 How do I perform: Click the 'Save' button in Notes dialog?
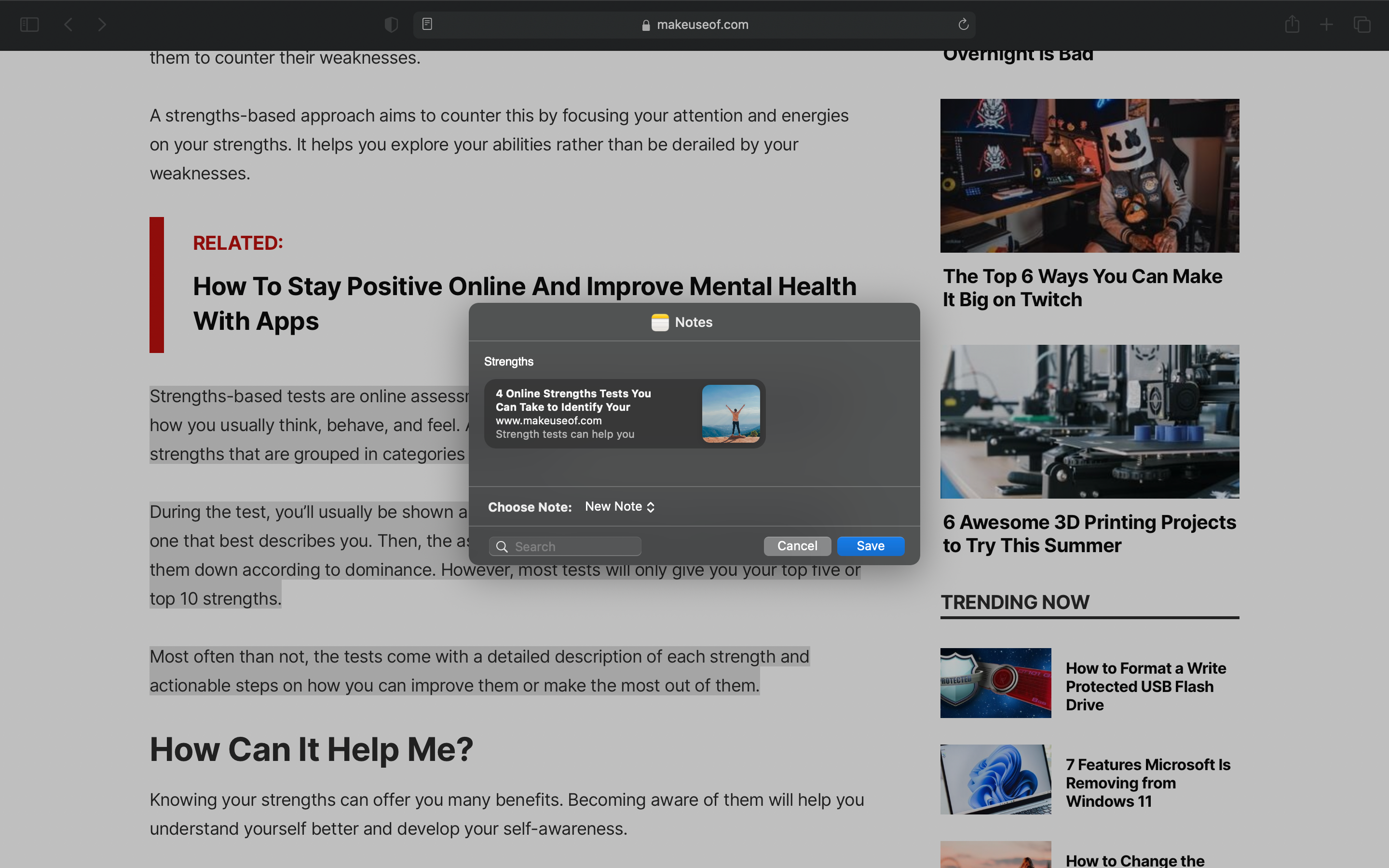(x=870, y=546)
